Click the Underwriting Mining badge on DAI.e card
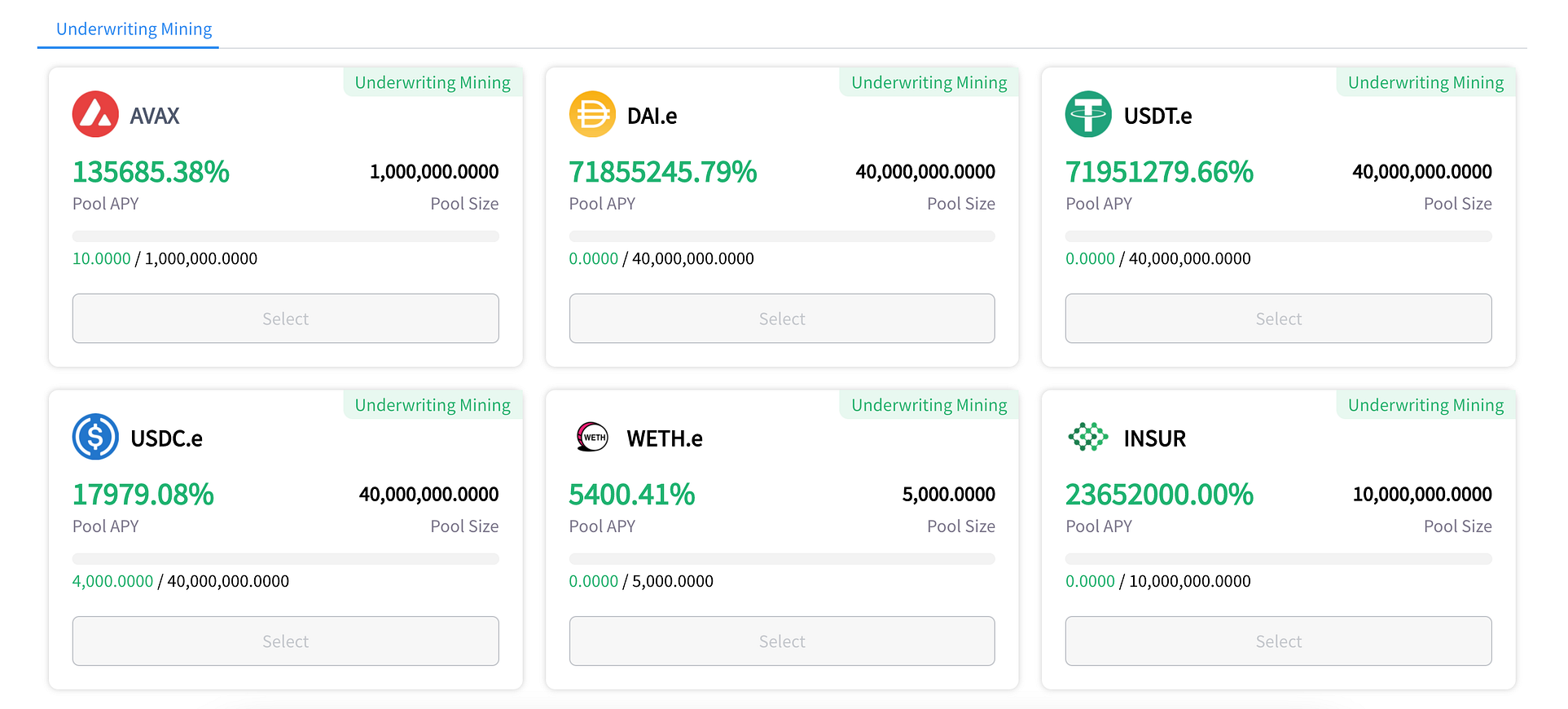 (929, 82)
